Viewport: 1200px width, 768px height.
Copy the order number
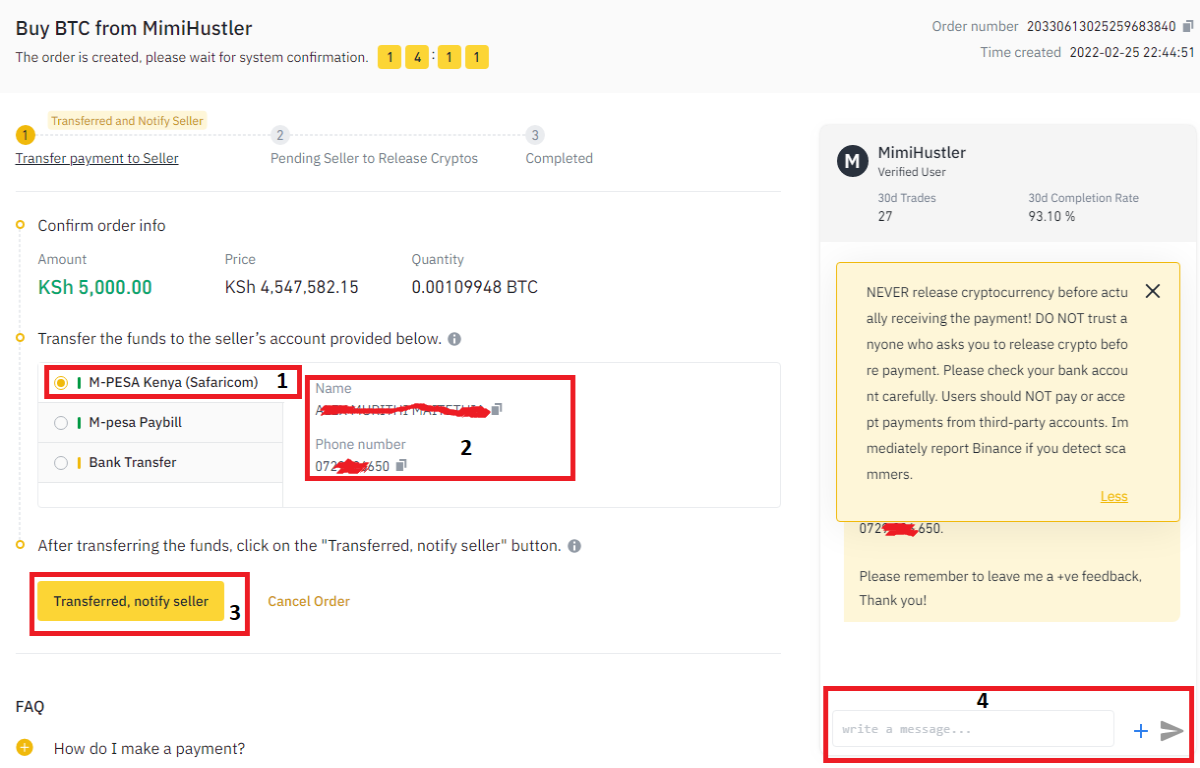pos(1188,26)
